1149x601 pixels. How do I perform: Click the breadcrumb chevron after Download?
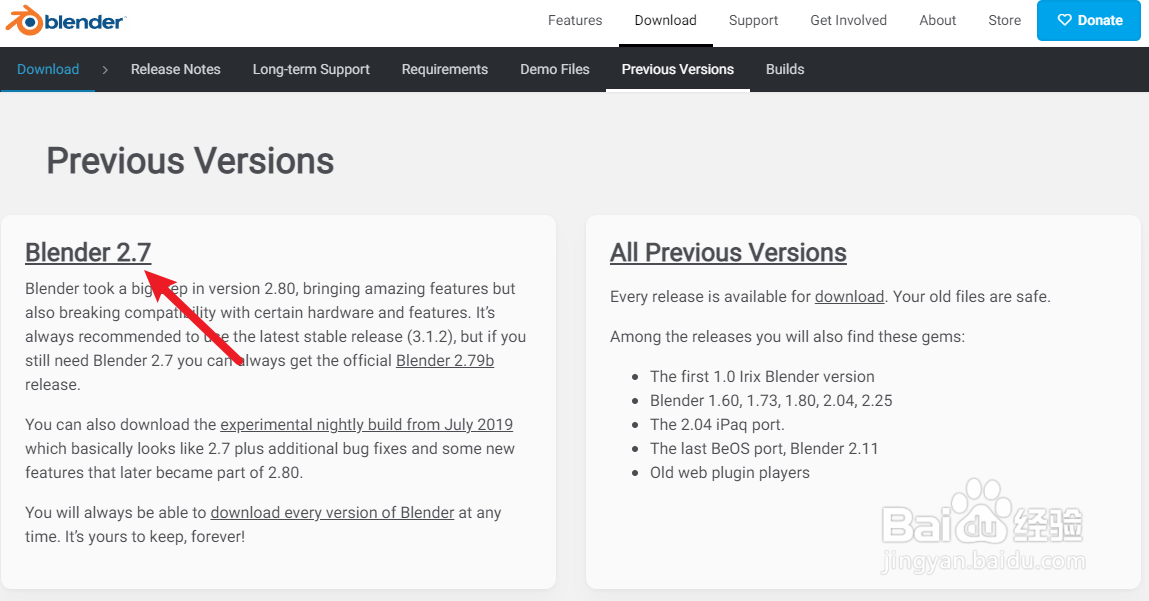click(x=105, y=70)
